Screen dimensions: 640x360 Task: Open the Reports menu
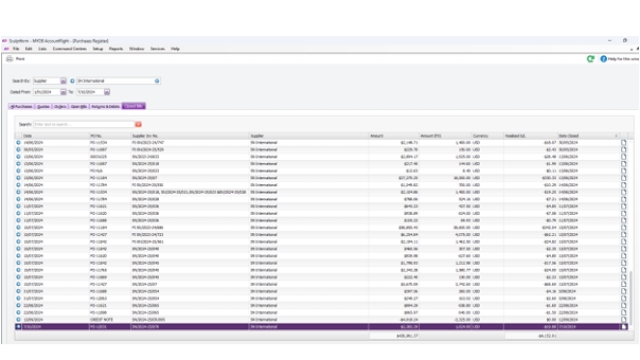click(116, 49)
